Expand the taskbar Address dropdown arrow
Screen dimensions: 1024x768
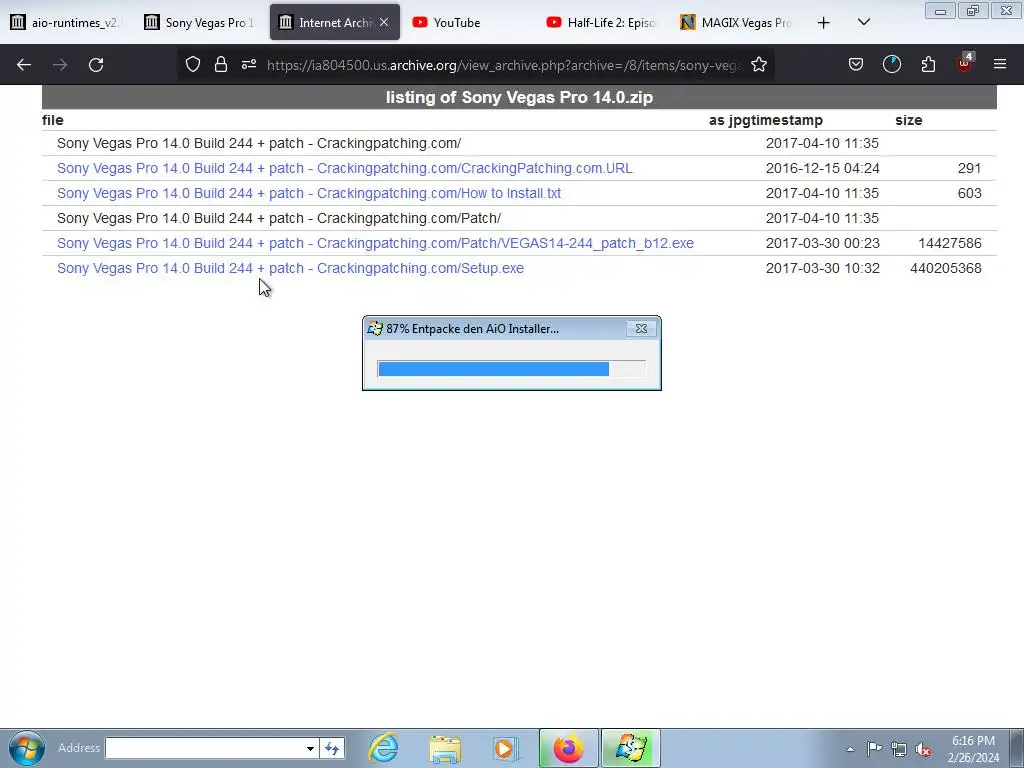(x=310, y=748)
